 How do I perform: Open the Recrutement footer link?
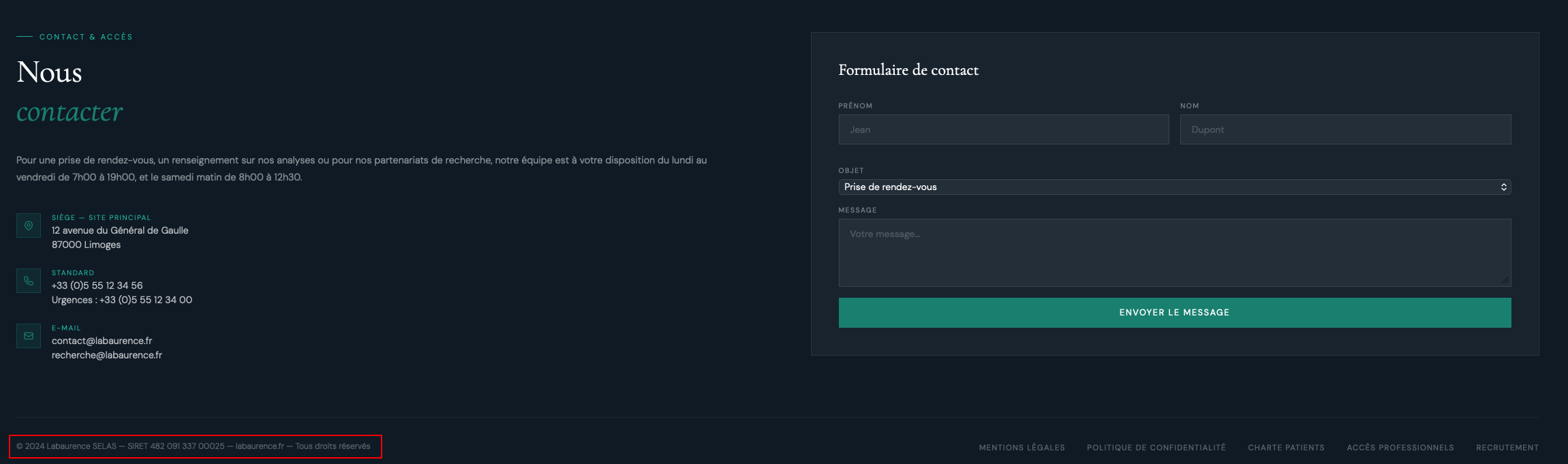click(1507, 448)
